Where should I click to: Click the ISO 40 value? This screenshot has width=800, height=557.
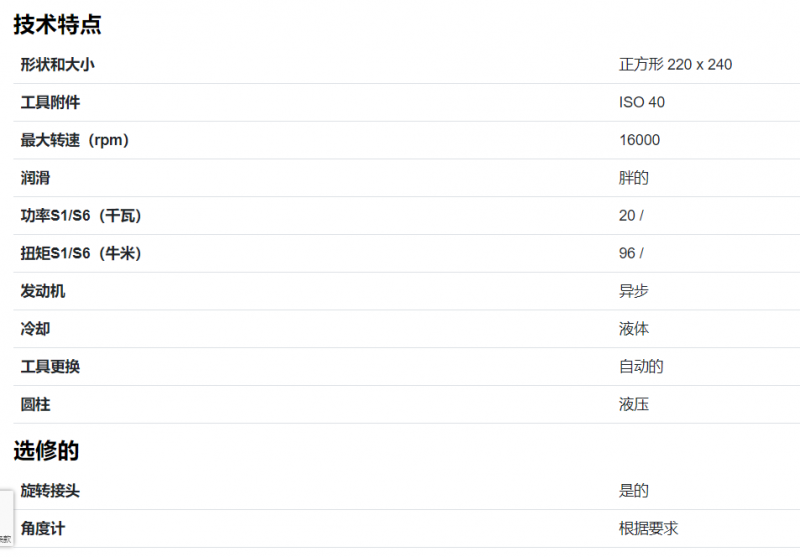click(x=641, y=103)
